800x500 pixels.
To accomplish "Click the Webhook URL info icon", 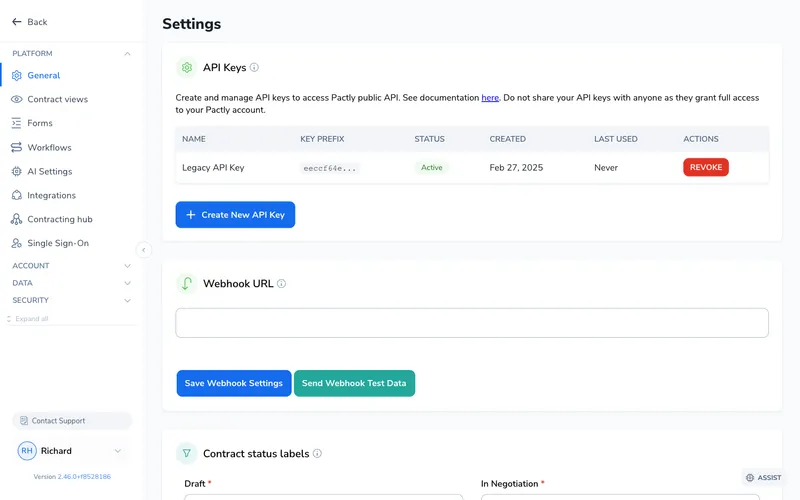I will click(281, 284).
